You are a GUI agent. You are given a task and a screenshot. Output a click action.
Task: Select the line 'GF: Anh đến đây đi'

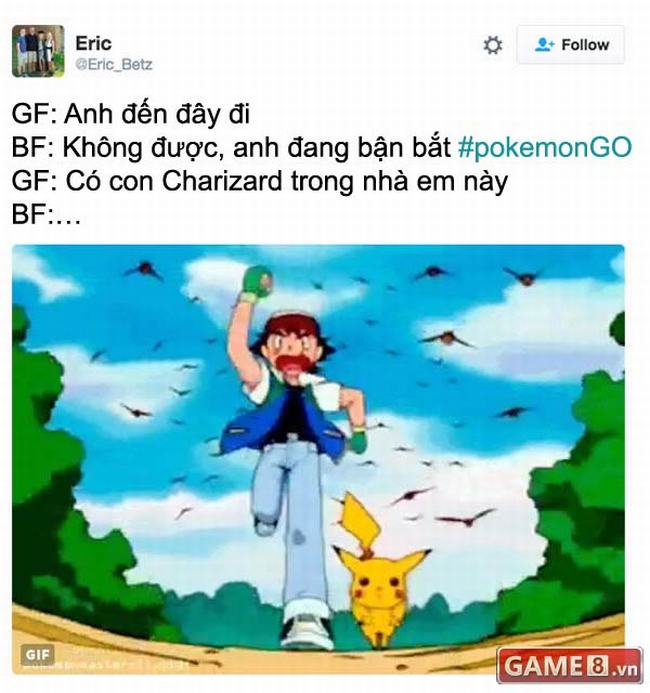click(131, 114)
